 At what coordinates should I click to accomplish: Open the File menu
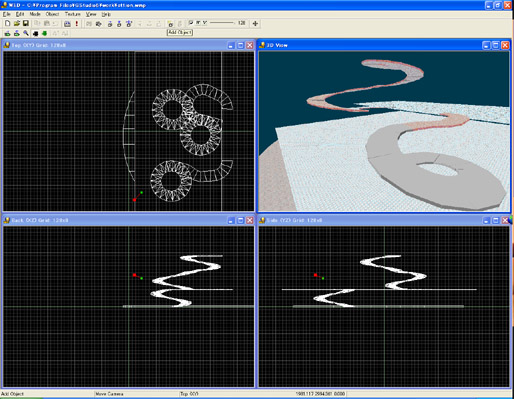(x=7, y=14)
